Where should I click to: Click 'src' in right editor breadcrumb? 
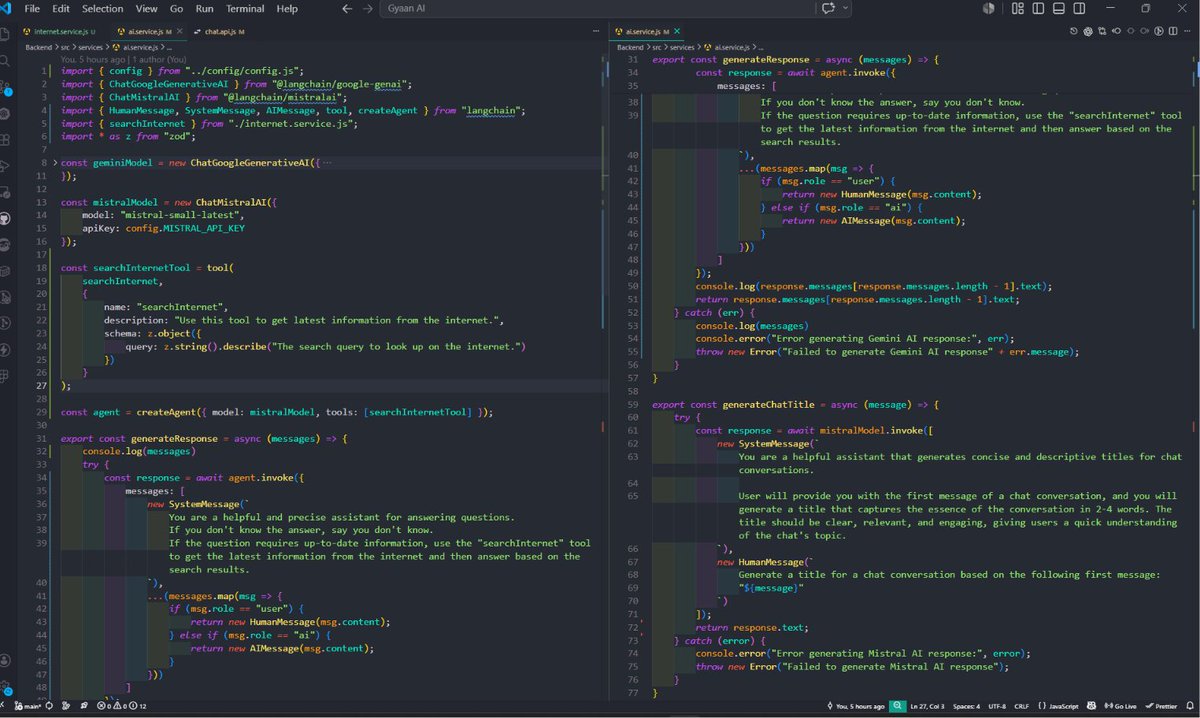[657, 46]
